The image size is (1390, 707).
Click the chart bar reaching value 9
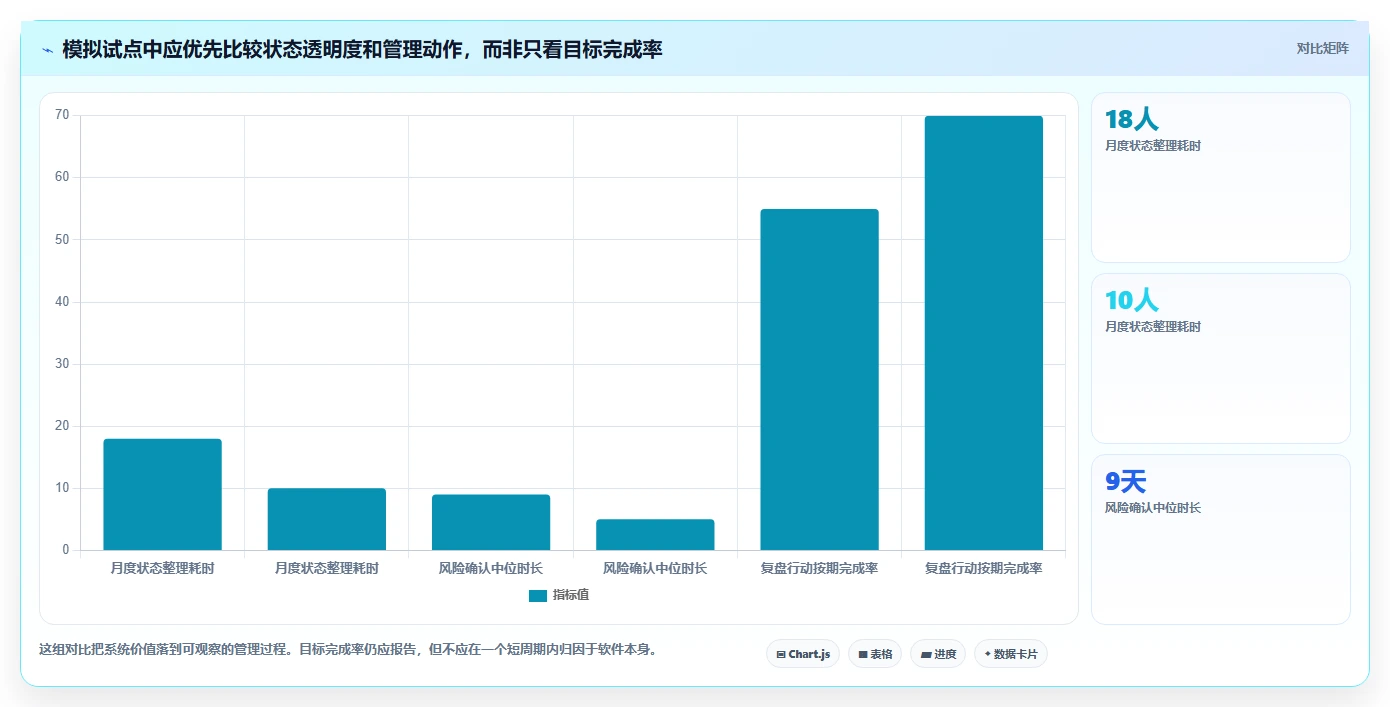(491, 522)
